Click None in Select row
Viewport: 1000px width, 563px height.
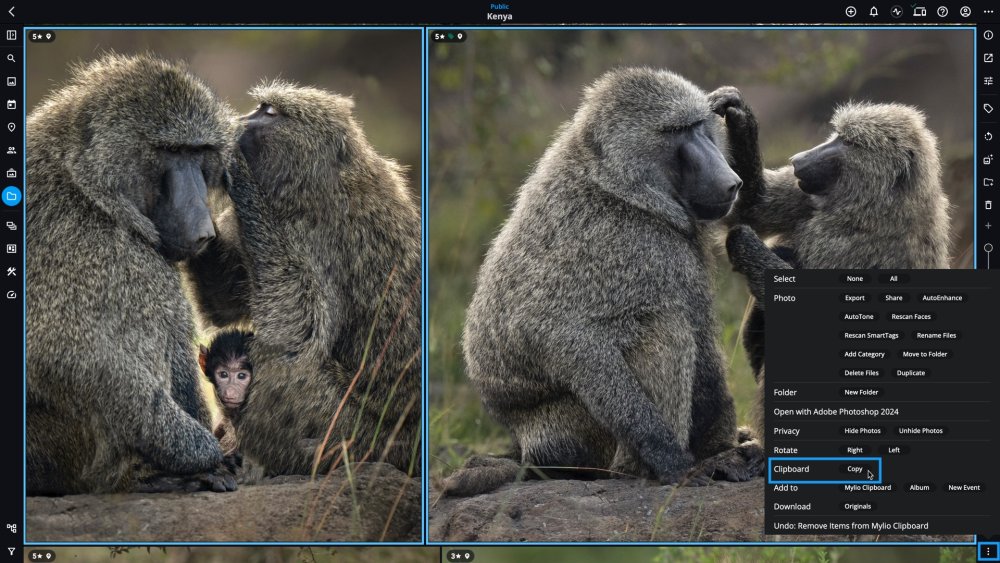tap(855, 279)
